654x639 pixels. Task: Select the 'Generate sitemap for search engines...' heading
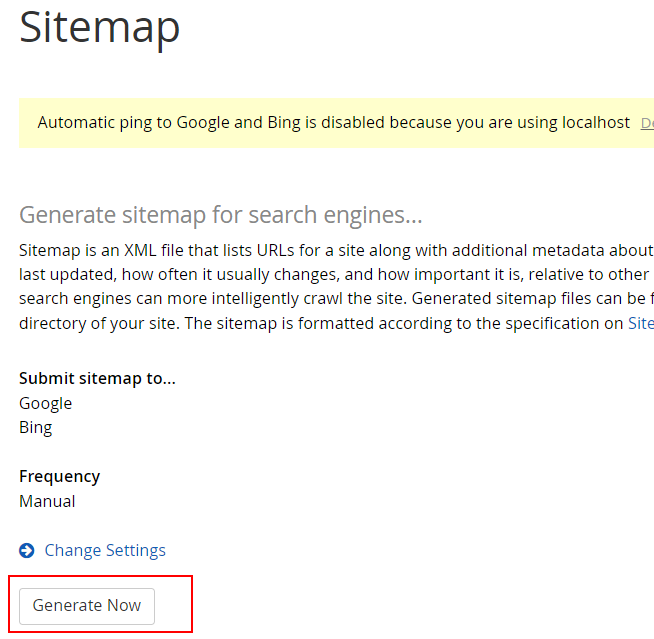pos(221,216)
